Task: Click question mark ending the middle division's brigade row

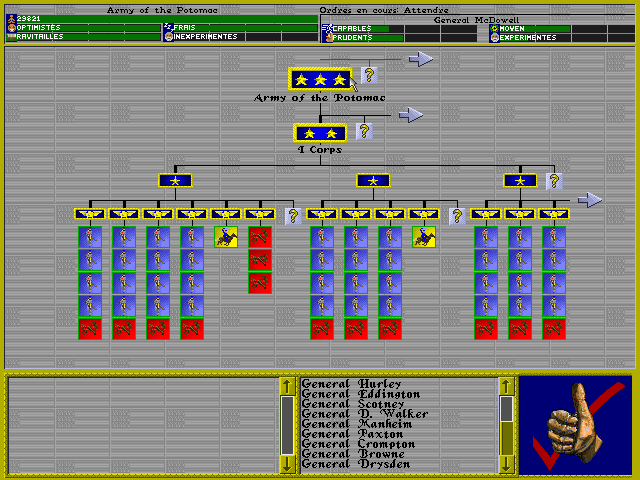Action: point(457,216)
